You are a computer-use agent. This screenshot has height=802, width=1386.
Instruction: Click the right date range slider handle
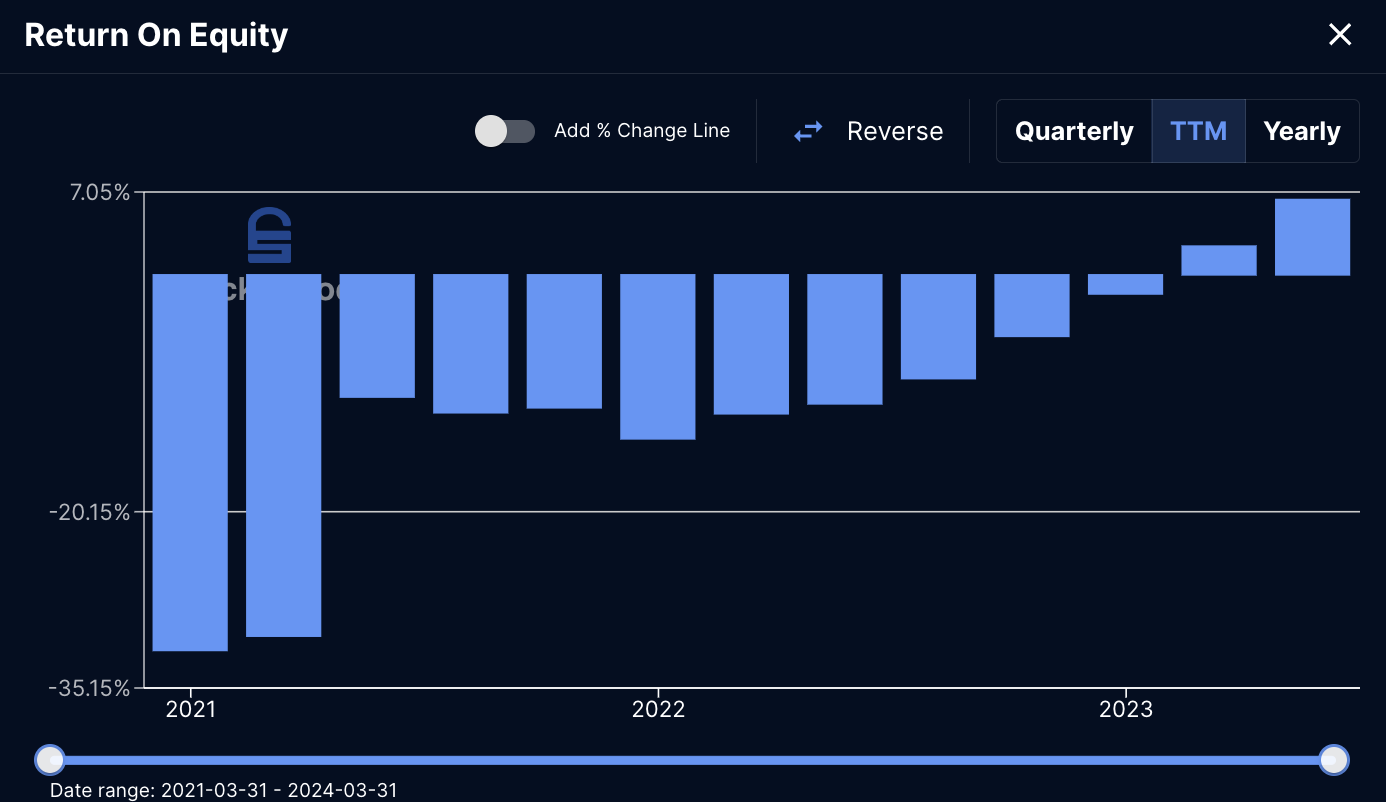click(1333, 760)
